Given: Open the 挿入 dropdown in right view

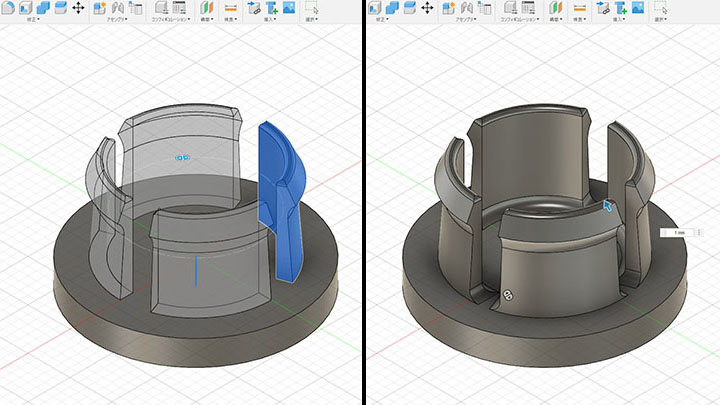Looking at the screenshot, I should pyautogui.click(x=619, y=19).
